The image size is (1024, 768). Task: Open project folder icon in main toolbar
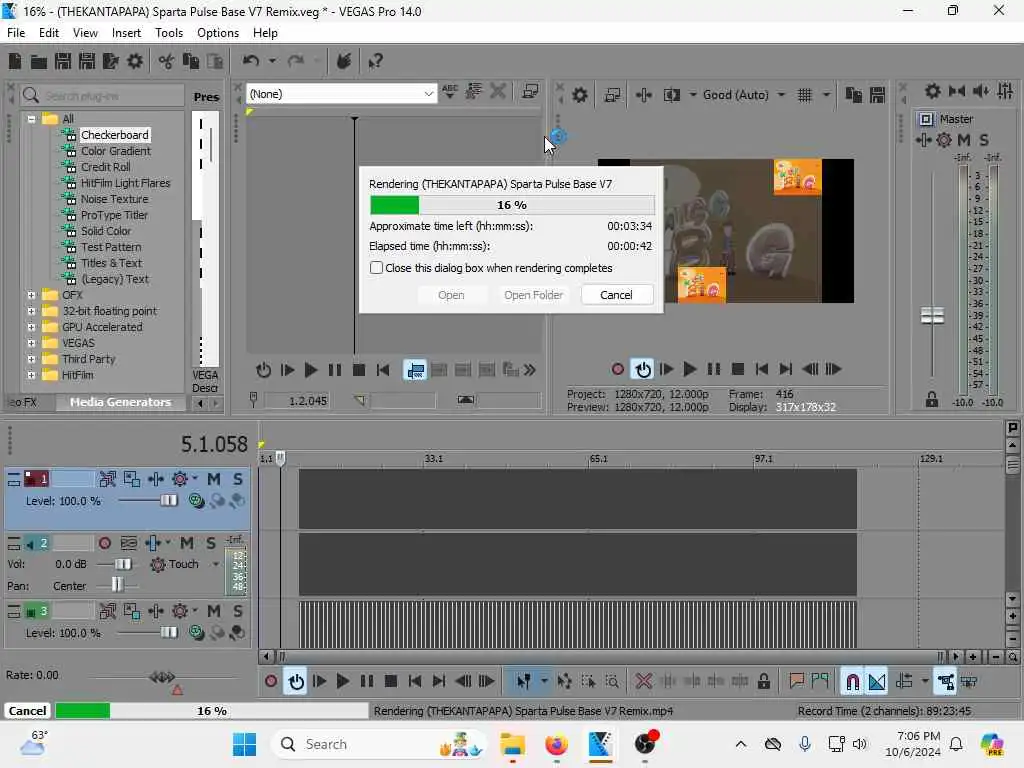39,61
